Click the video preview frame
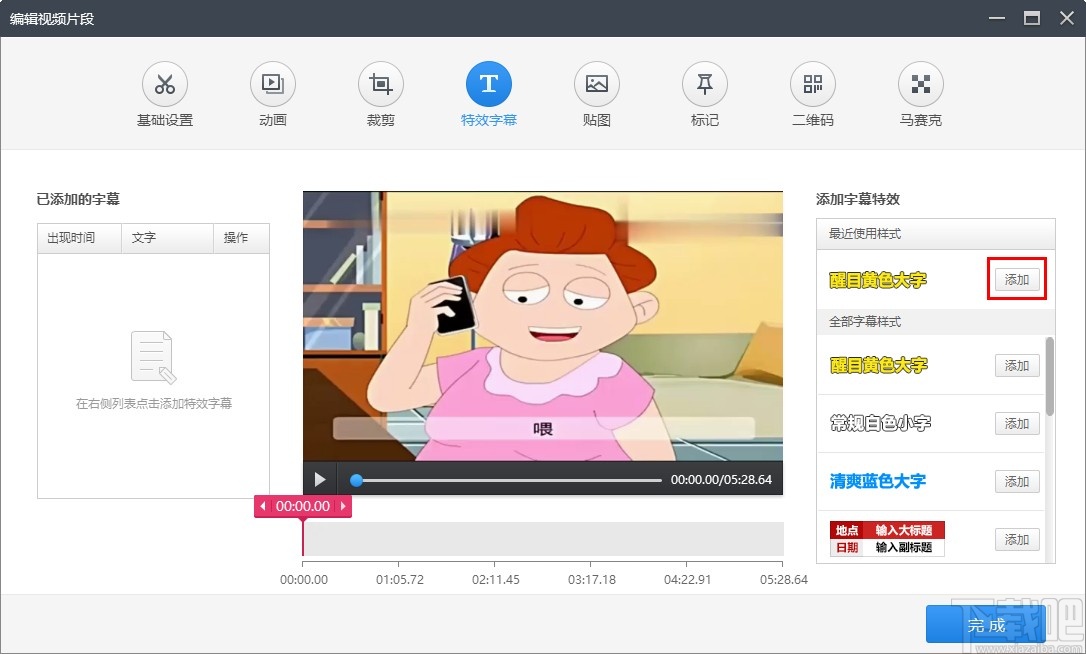 point(543,326)
